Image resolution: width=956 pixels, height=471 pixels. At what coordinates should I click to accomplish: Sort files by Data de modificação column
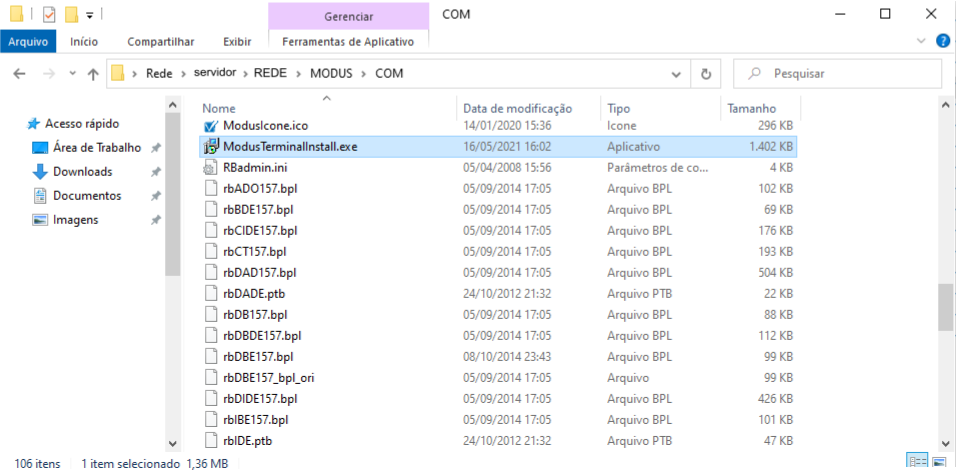(x=517, y=108)
